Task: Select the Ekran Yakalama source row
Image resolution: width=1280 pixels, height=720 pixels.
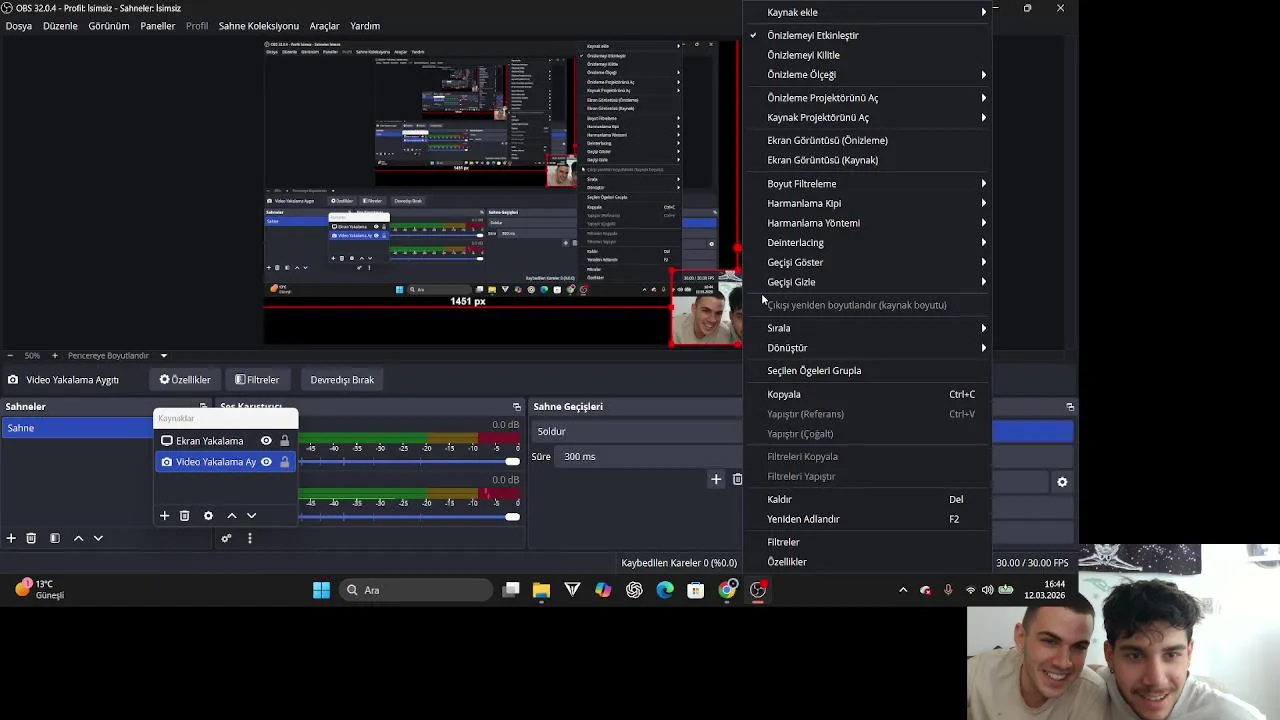Action: tap(226, 441)
